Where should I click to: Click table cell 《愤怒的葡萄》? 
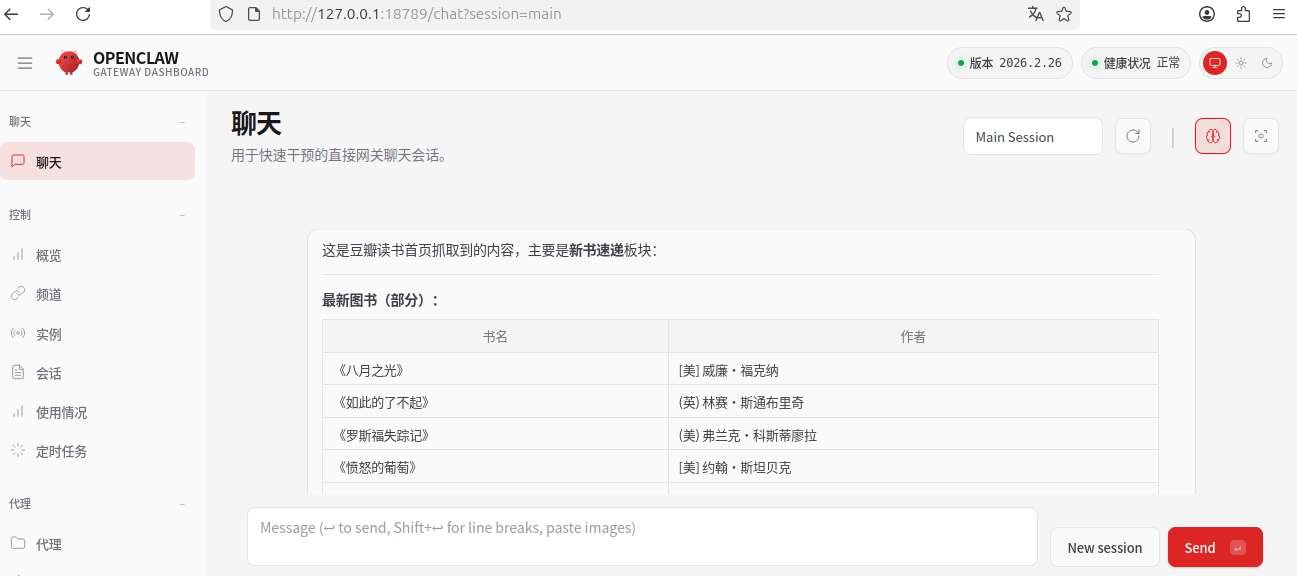coord(495,467)
